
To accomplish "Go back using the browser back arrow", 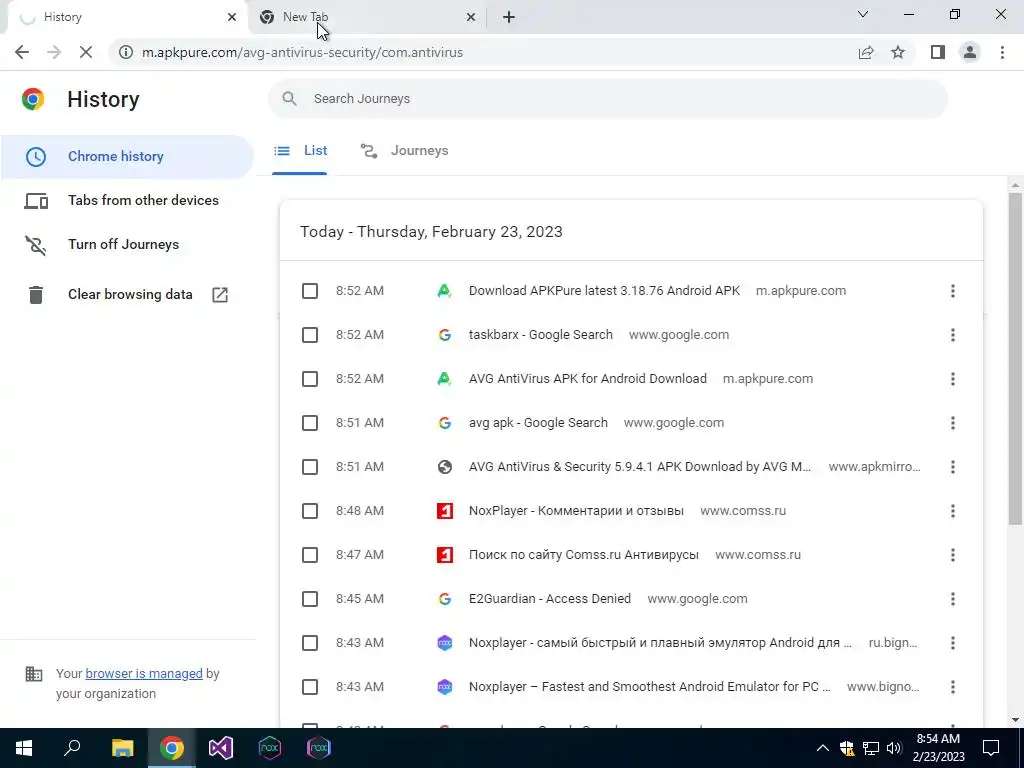I will tap(22, 52).
